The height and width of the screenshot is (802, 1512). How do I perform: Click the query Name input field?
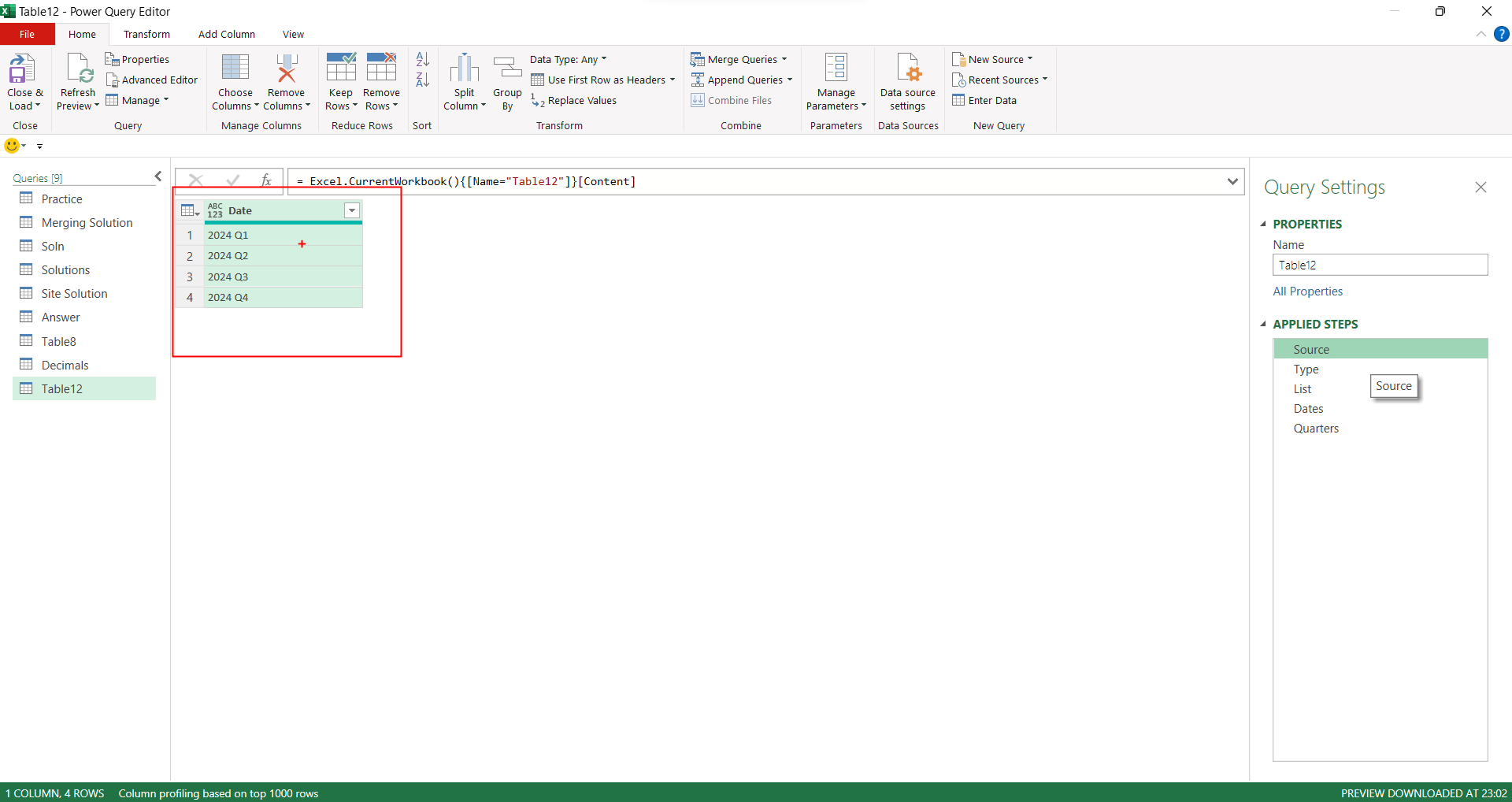(1380, 265)
